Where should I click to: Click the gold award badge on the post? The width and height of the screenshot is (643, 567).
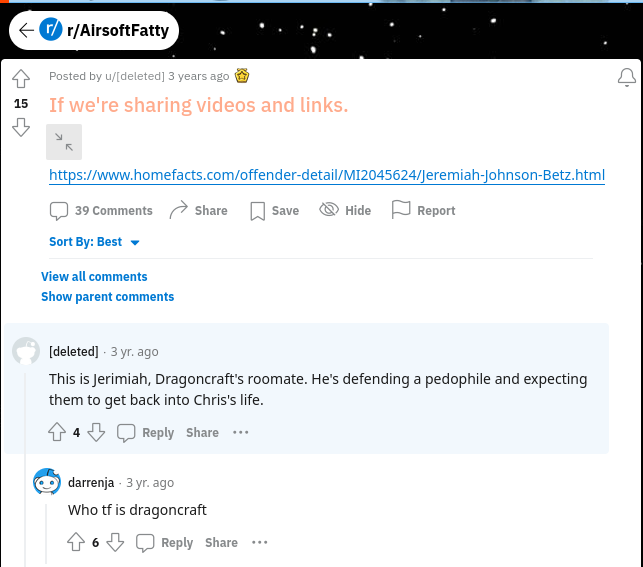(x=242, y=76)
